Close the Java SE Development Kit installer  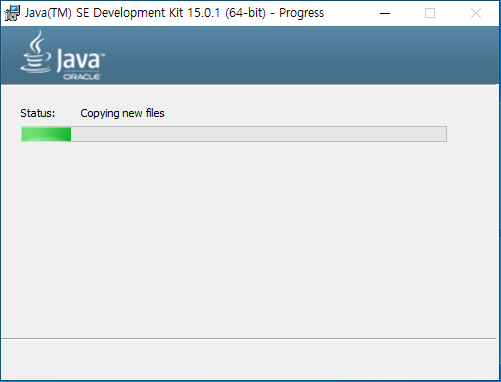[x=476, y=13]
